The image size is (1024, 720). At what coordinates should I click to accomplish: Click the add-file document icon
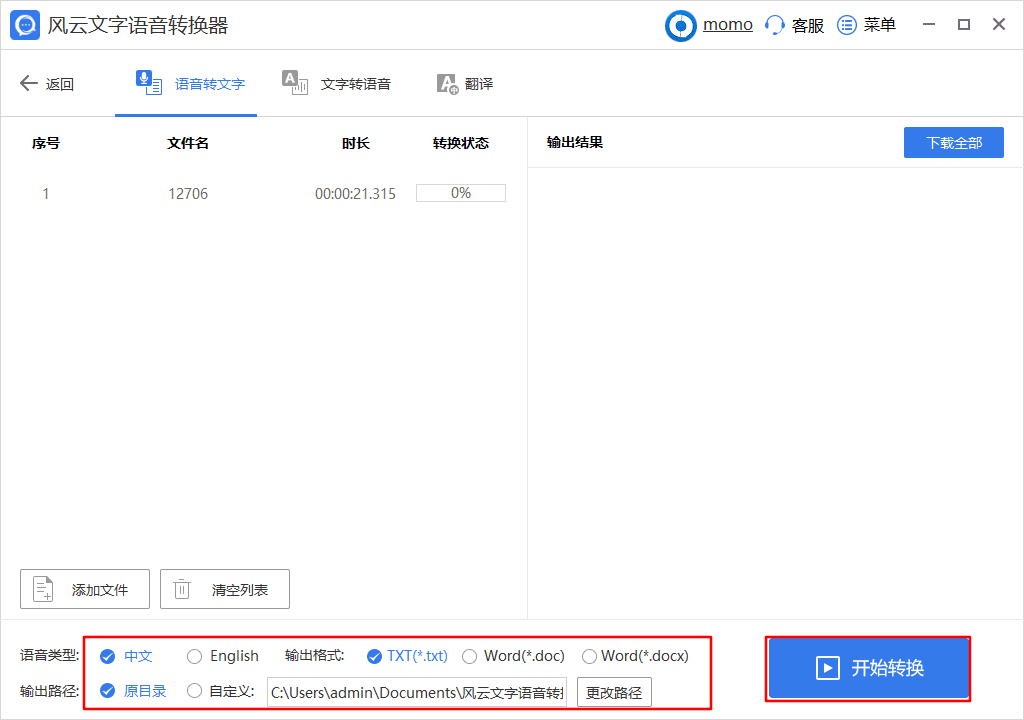tap(43, 589)
